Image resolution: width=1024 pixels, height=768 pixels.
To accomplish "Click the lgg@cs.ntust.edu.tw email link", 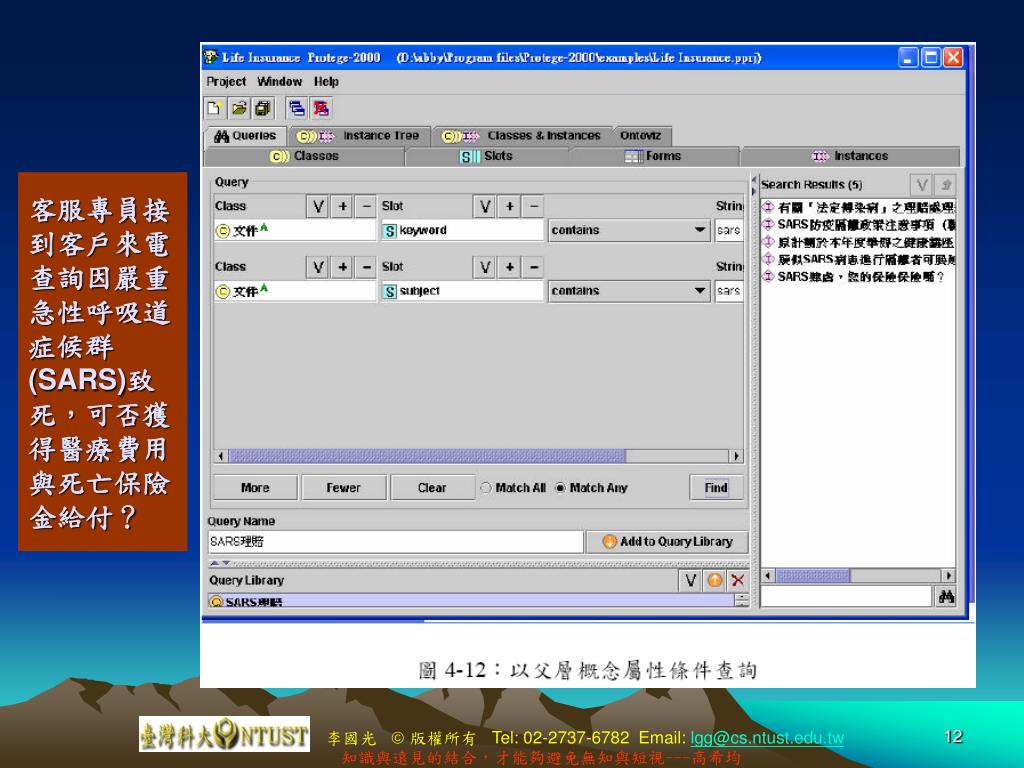I will [767, 738].
